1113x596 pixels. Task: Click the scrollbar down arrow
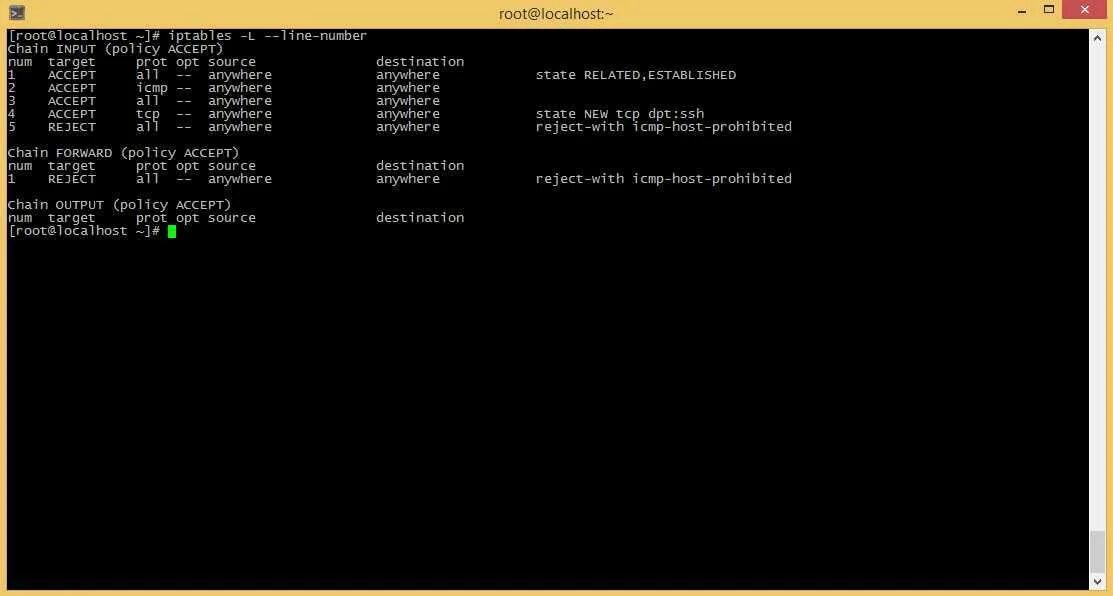(x=1097, y=580)
